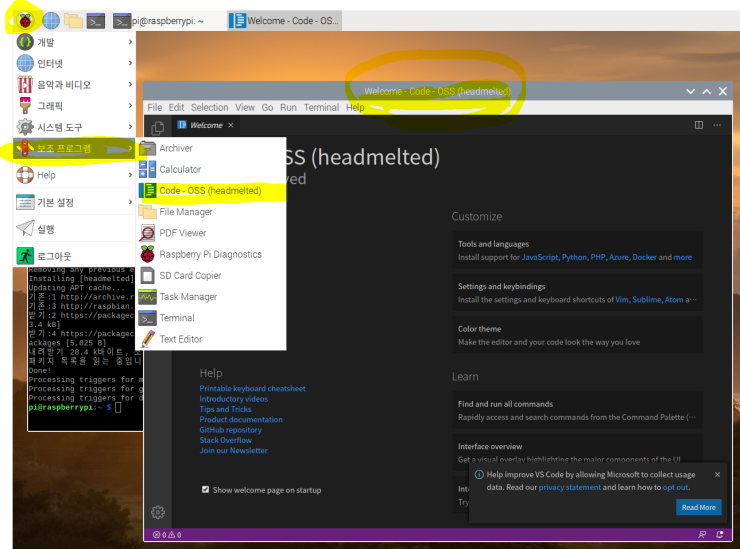
Task: Open the file manager folders icon in taskbar
Action: pyautogui.click(x=74, y=21)
